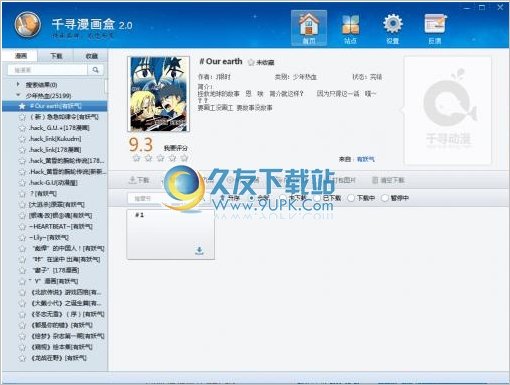The image size is (510, 385).
Task: Click the filled star beside # Our earth
Action: click(22, 106)
